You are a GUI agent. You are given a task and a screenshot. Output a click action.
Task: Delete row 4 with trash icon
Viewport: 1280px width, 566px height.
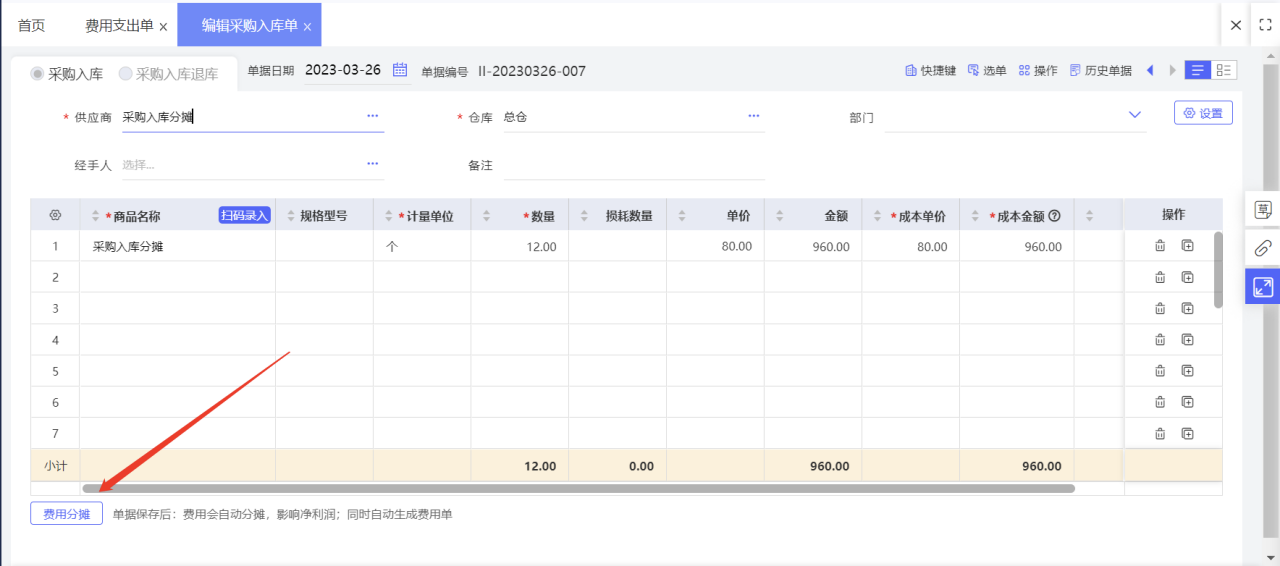tap(1160, 340)
